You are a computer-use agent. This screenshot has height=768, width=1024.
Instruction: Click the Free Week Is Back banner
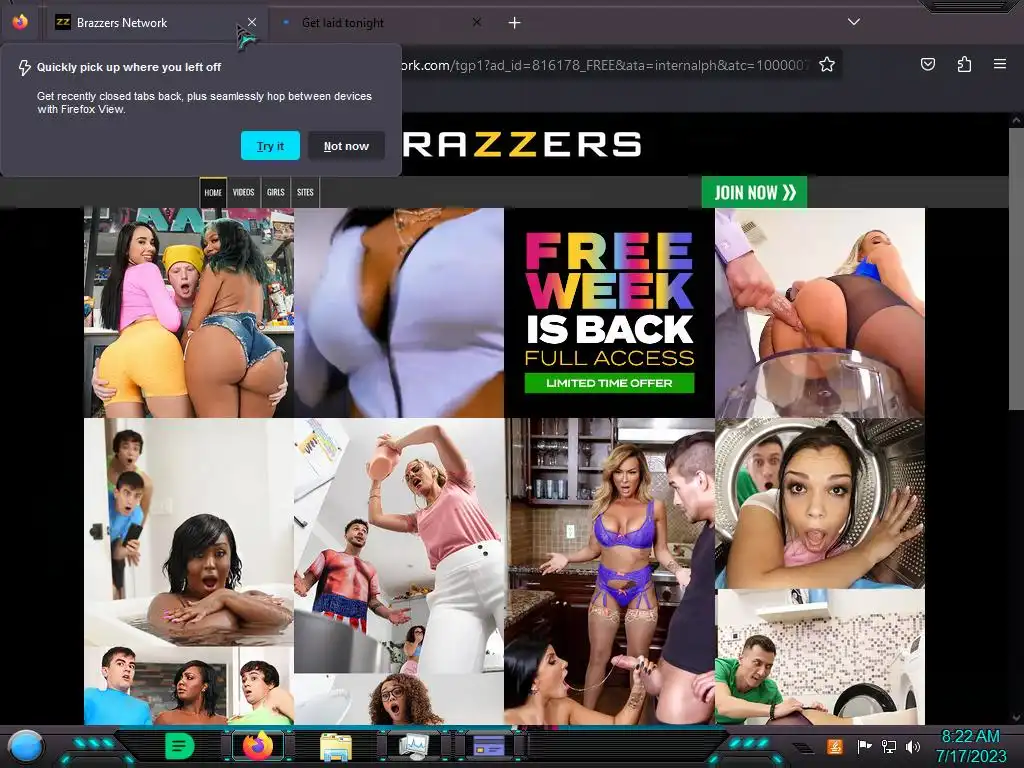[x=609, y=313]
